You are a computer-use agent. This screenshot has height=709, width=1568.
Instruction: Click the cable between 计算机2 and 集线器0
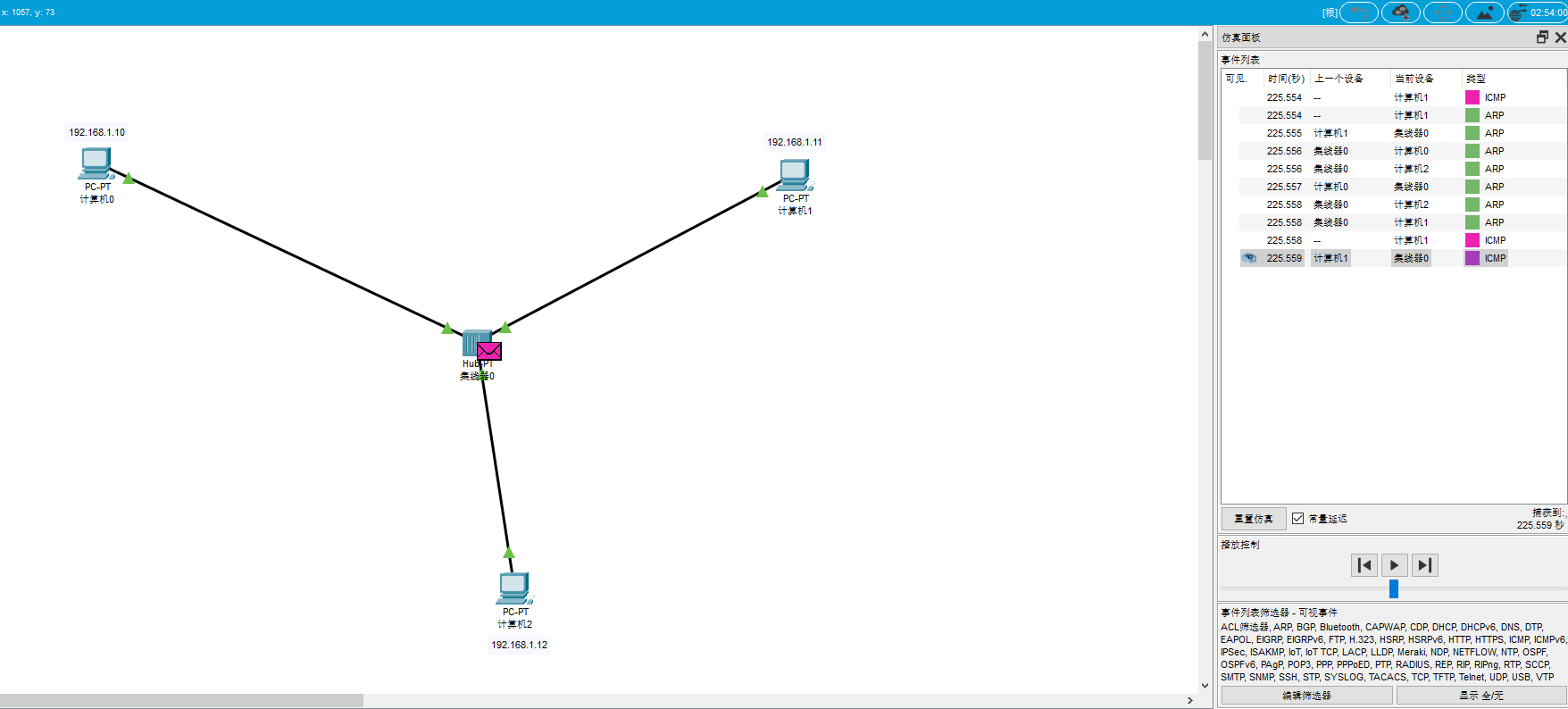coord(496,464)
